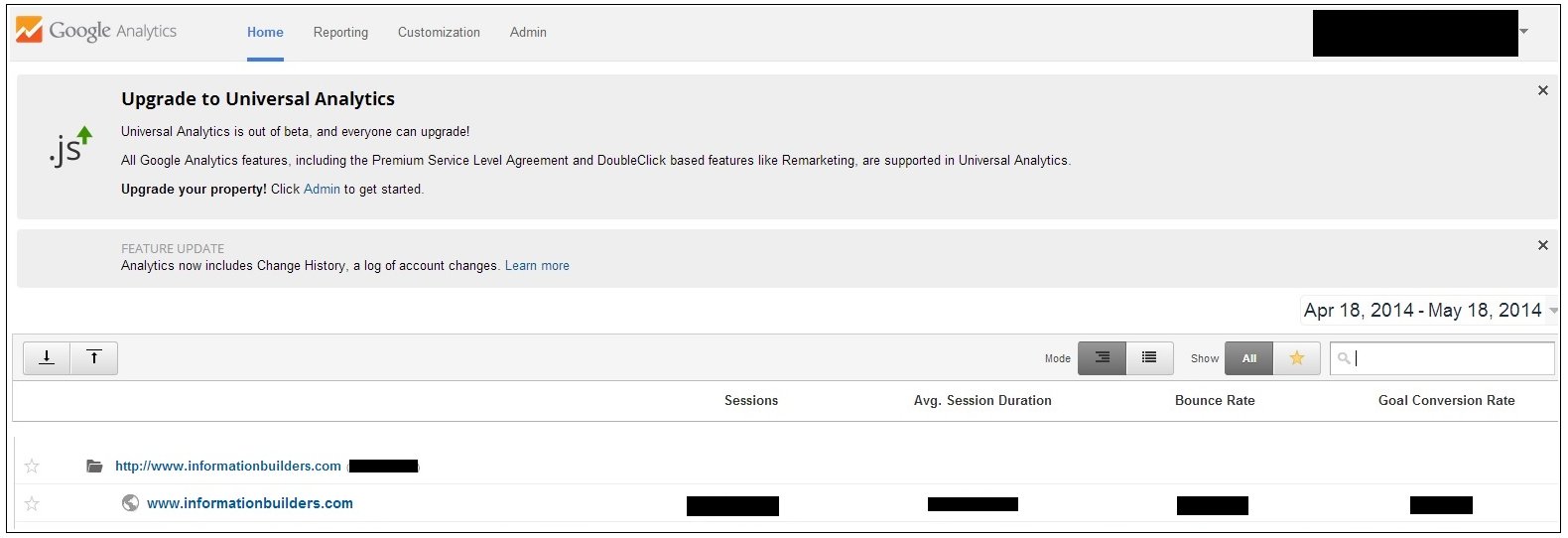The height and width of the screenshot is (538, 1568).
Task: Click the collapse all (up arrow) button
Action: (x=94, y=357)
